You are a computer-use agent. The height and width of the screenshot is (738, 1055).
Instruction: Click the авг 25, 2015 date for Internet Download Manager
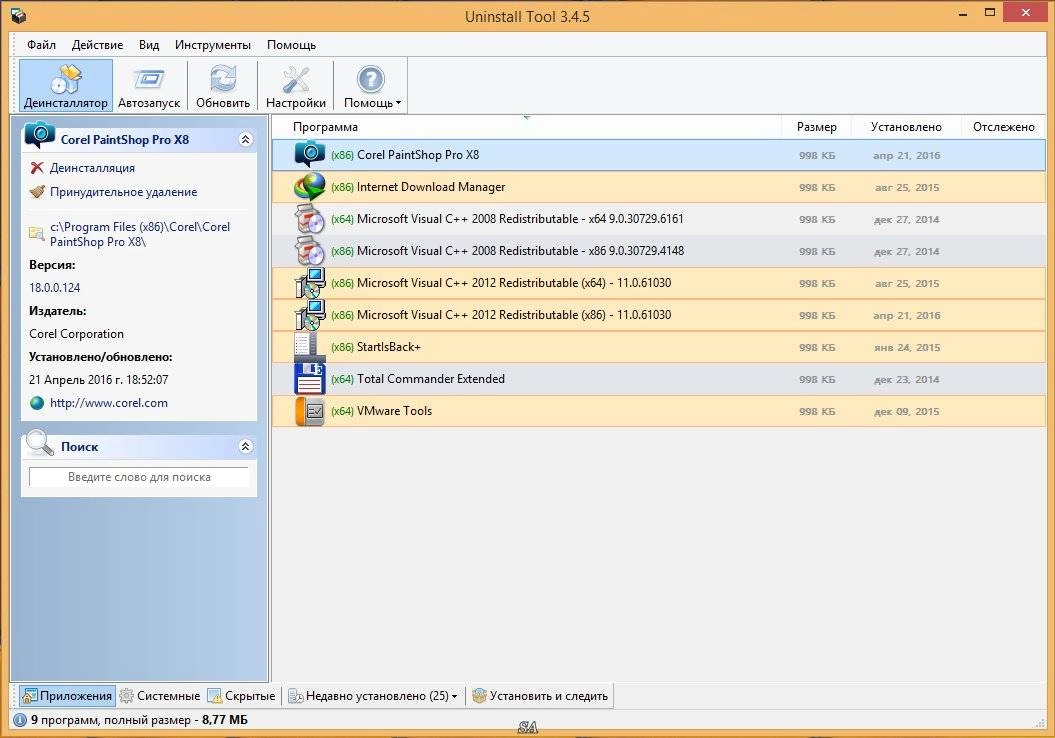(906, 188)
